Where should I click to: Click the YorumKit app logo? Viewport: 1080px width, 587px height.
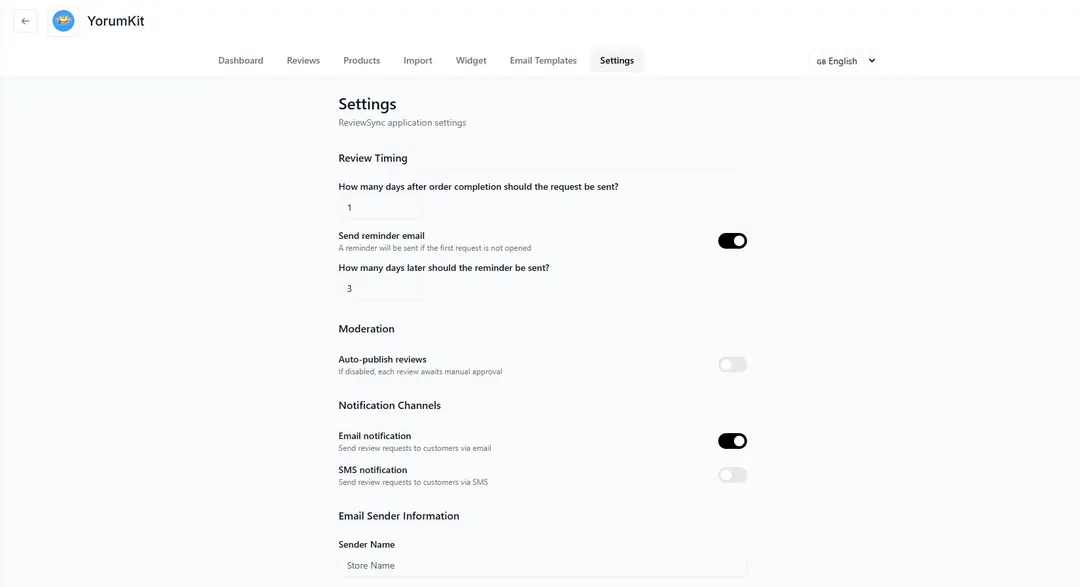tap(63, 21)
